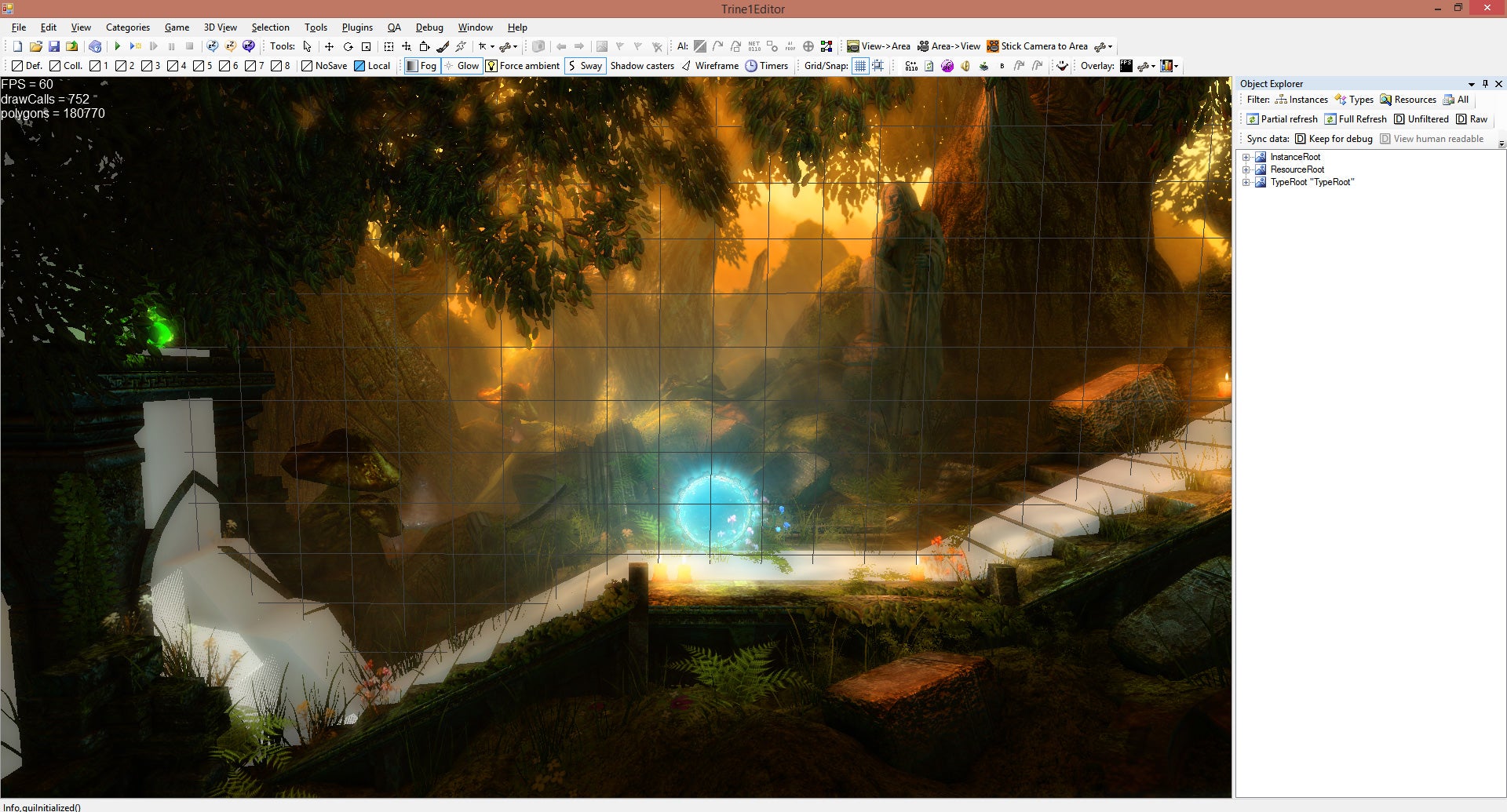Toggle the grid display icon
The height and width of the screenshot is (812, 1507).
point(860,66)
